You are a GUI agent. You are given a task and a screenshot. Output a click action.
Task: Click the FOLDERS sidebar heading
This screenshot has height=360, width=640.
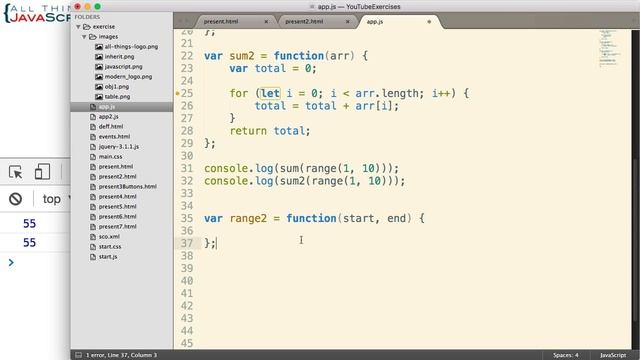click(87, 17)
